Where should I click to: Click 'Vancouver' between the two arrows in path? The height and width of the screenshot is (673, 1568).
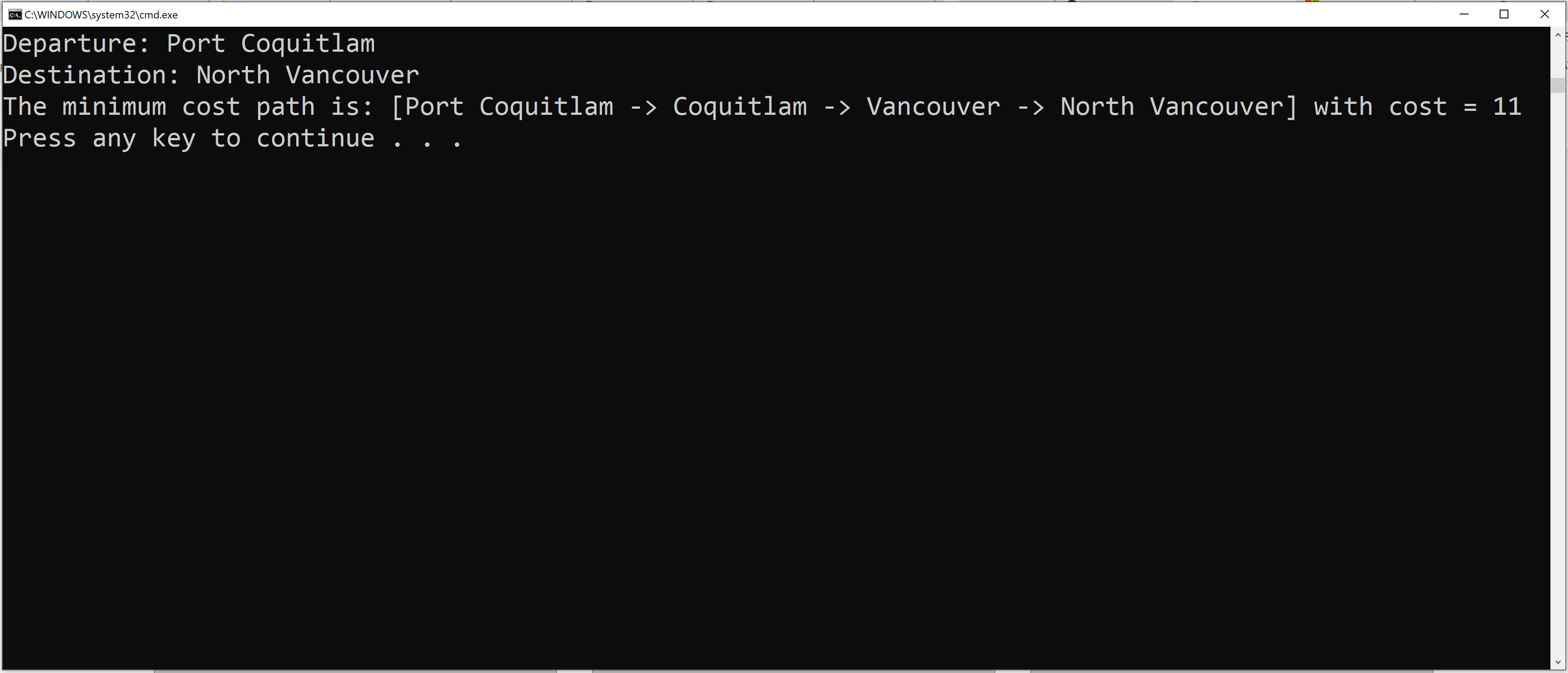tap(933, 106)
